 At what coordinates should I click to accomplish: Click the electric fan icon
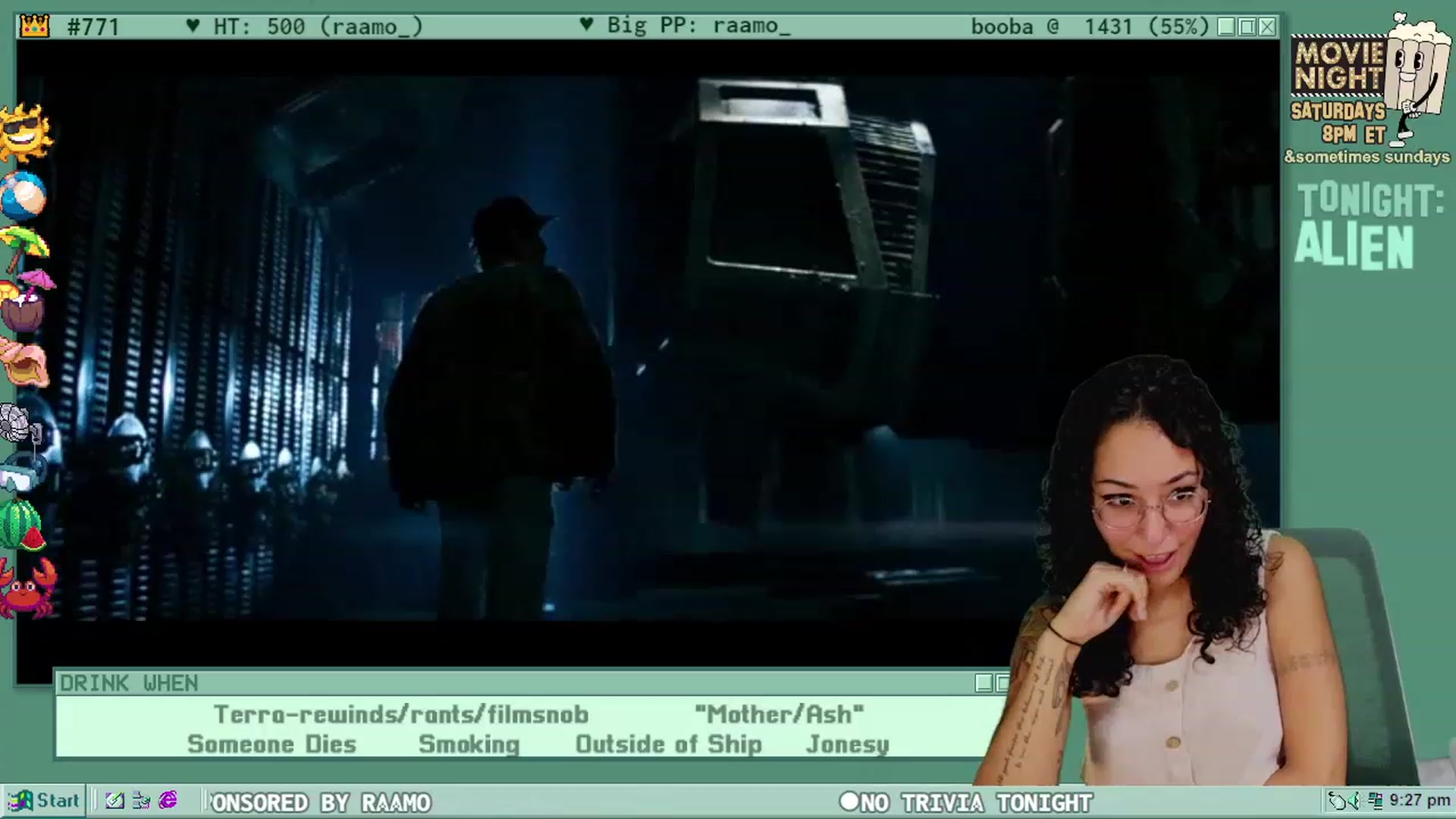[20, 425]
